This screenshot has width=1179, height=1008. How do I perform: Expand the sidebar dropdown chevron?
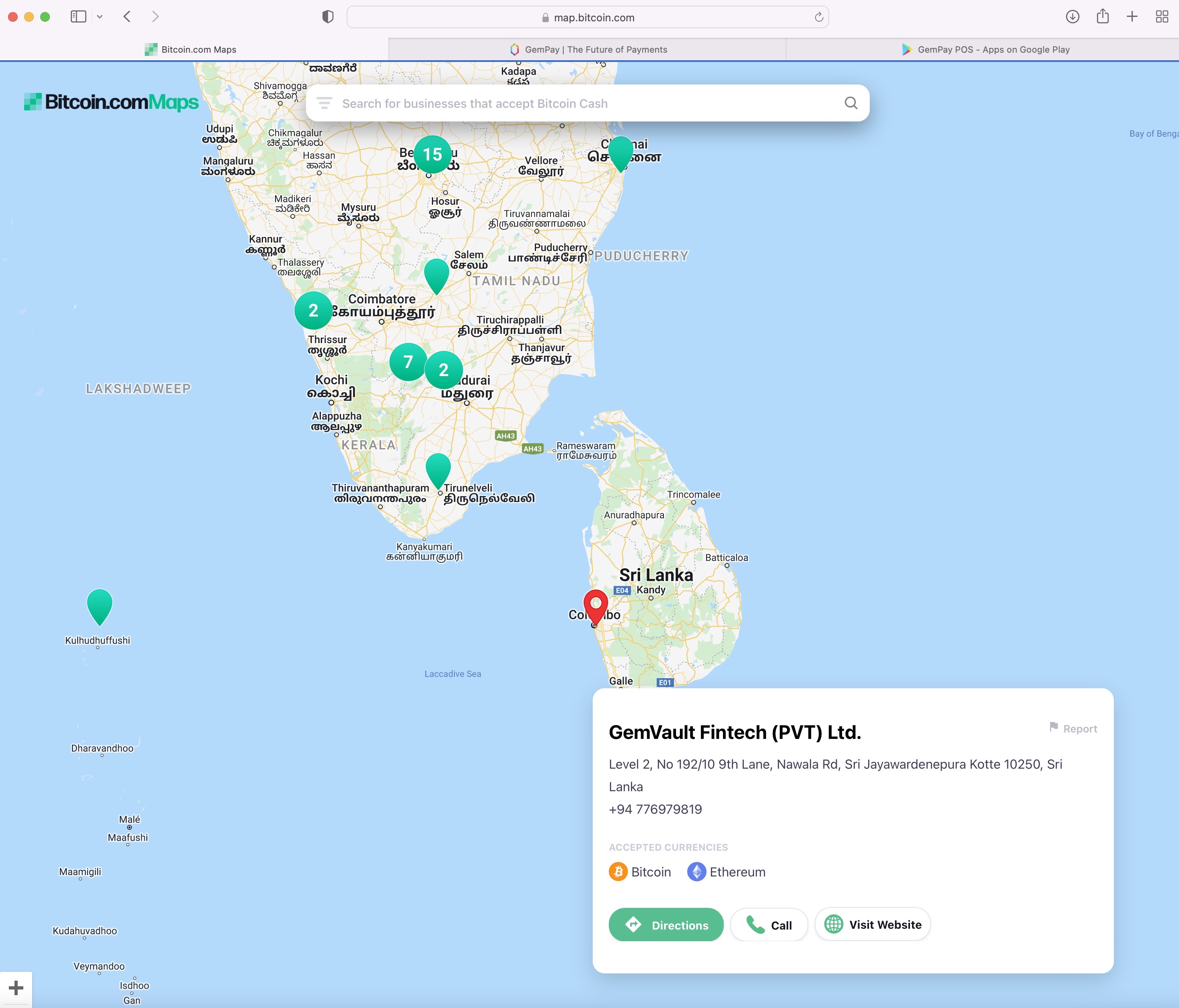tap(100, 17)
